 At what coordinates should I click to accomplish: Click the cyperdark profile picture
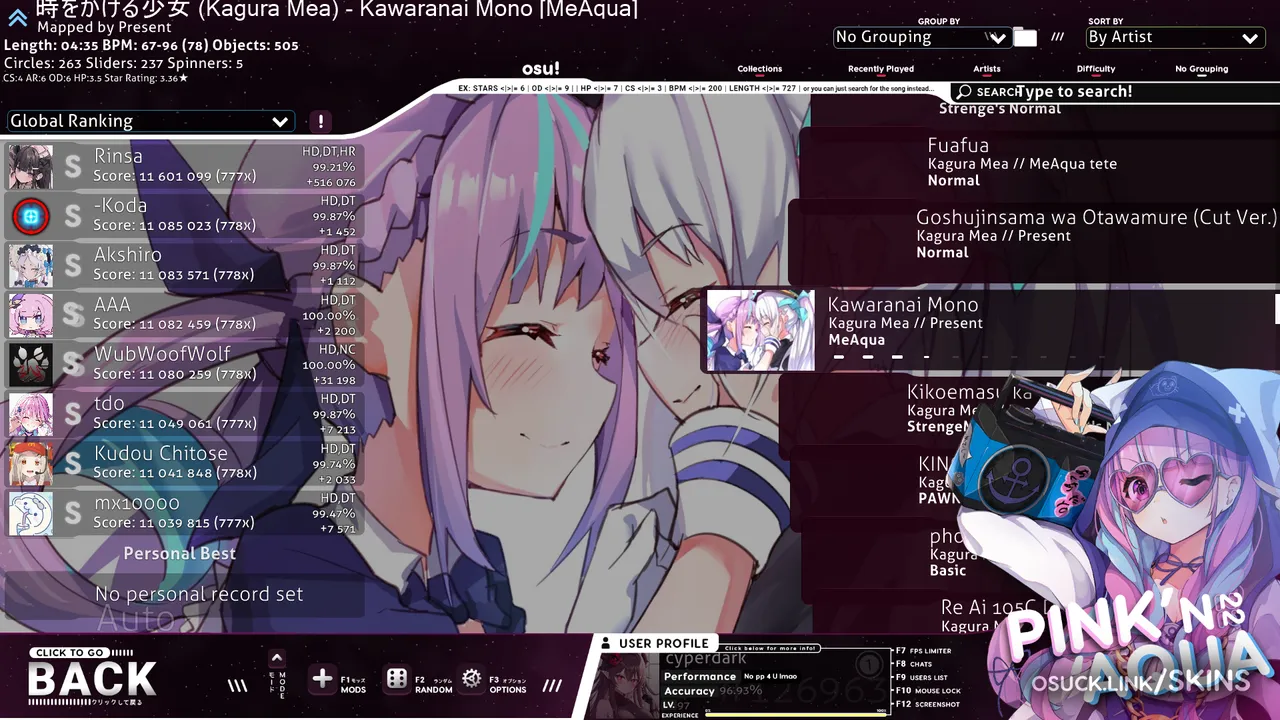pyautogui.click(x=627, y=687)
